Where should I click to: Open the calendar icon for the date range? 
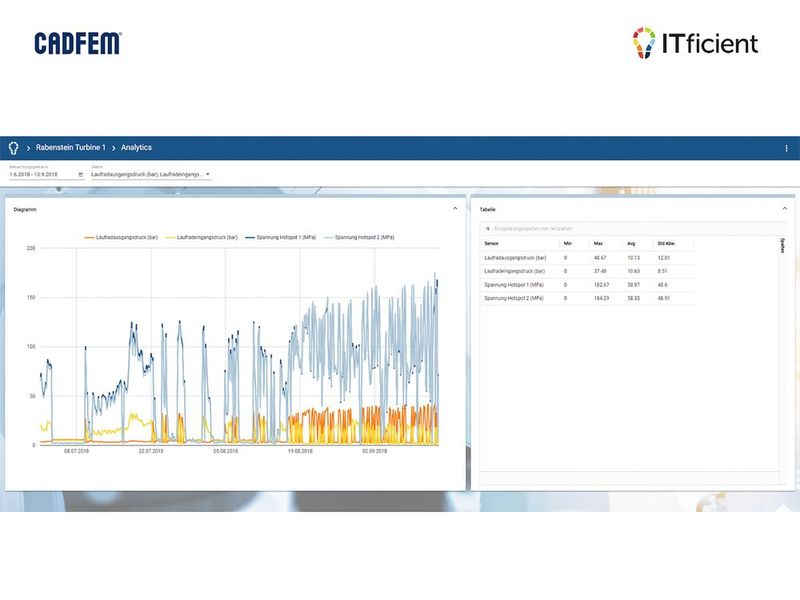(x=81, y=174)
